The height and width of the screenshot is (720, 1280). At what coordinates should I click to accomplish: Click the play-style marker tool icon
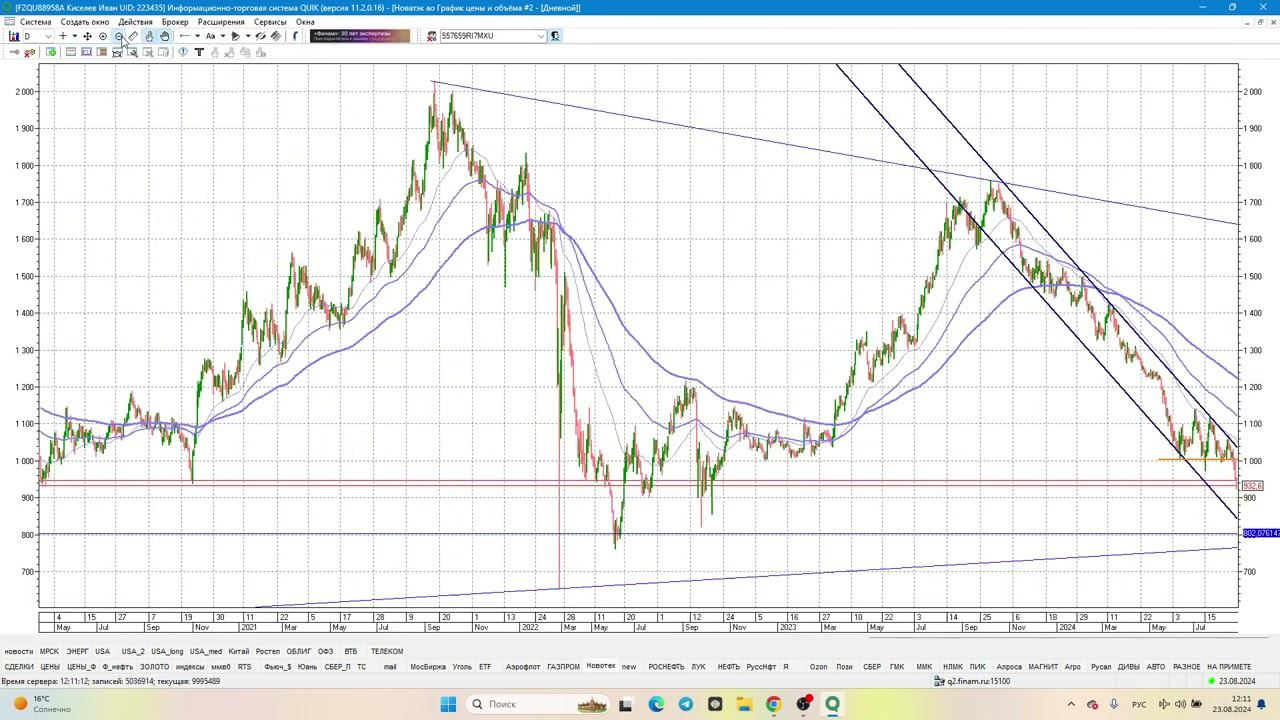(x=235, y=36)
